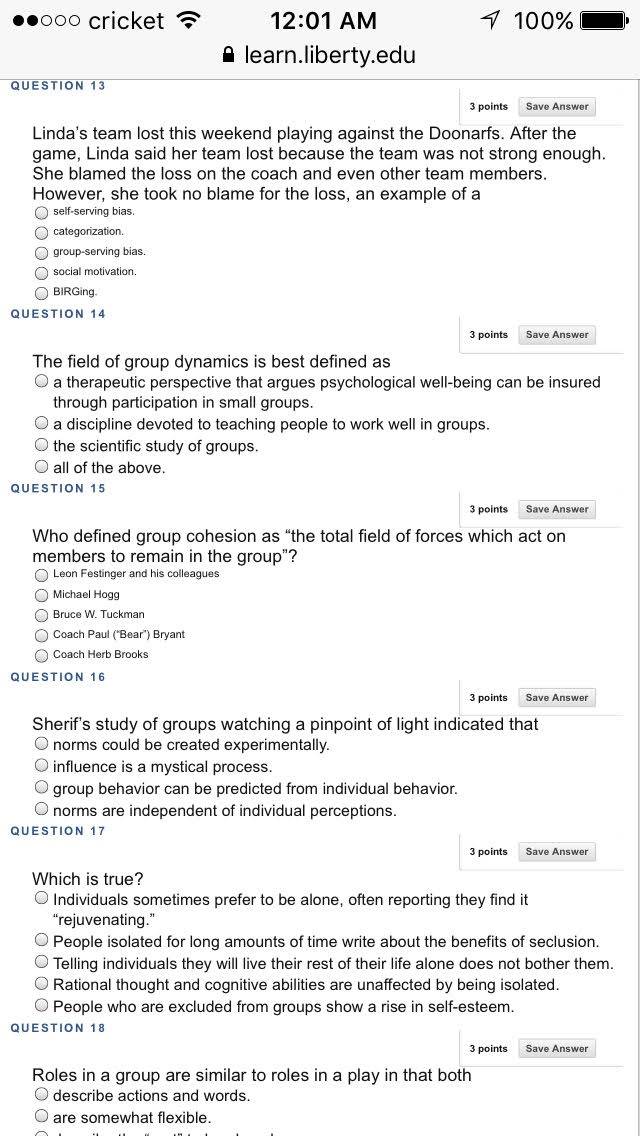Select 'Bruce W. Tuckman' radio option
Screen dimensions: 640x1136
[41, 614]
